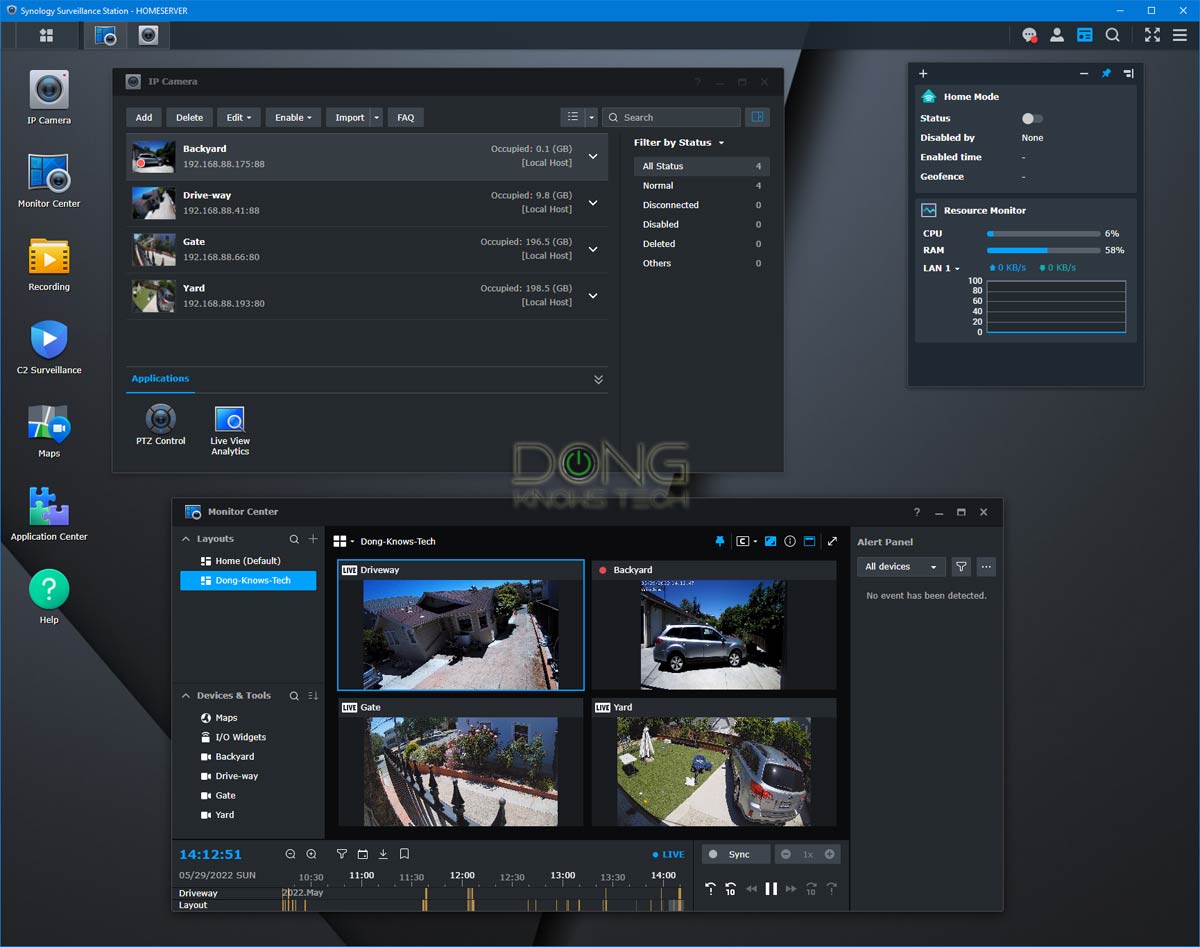Toggle the Sync button in Monitor Center
This screenshot has width=1200, height=947.
tap(736, 854)
